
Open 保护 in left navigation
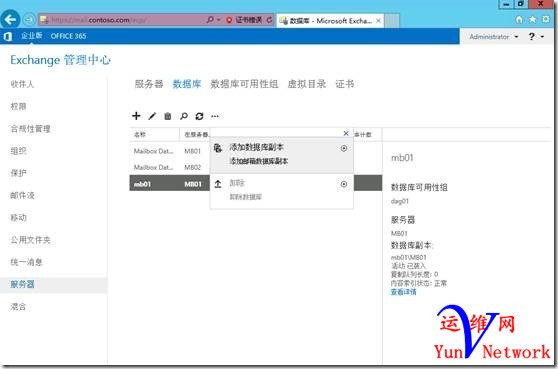(19, 173)
